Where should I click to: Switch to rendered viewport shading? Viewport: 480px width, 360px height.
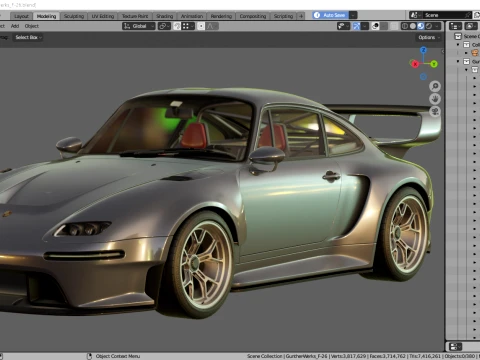pyautogui.click(x=429, y=26)
